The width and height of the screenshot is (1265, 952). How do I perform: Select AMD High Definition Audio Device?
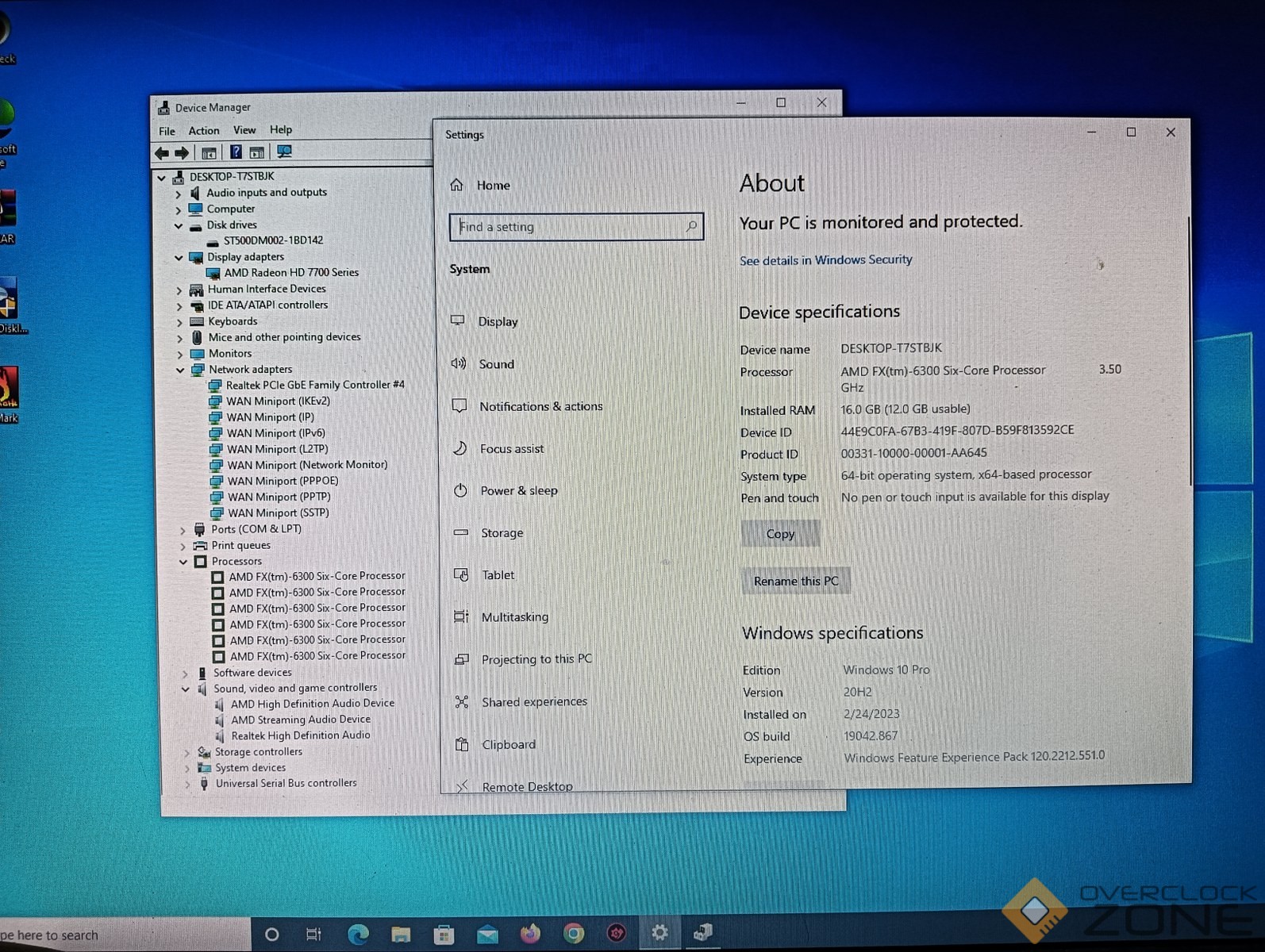[x=313, y=704]
